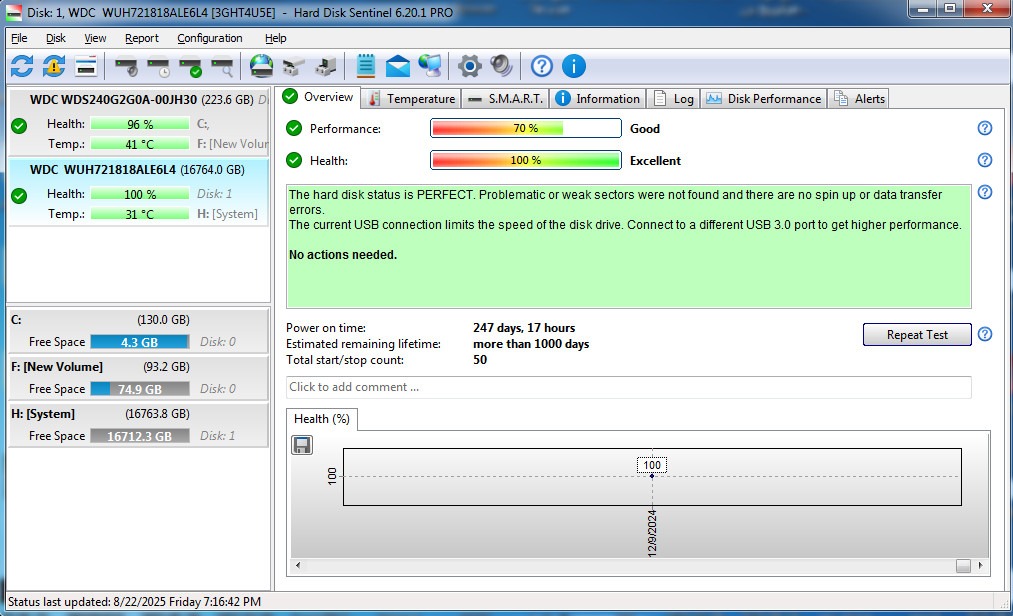Click the disk with green checkmark icon
Screen dimensions: 1013x616
(x=191, y=67)
